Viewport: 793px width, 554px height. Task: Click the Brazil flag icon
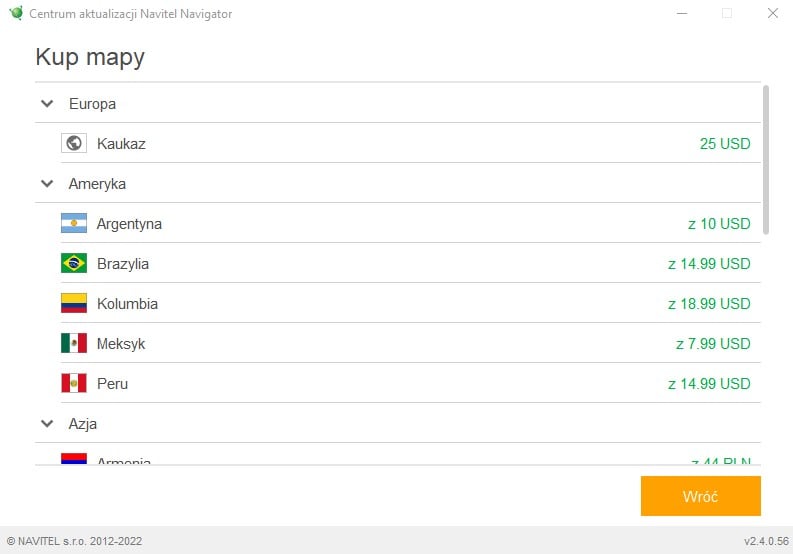74,263
